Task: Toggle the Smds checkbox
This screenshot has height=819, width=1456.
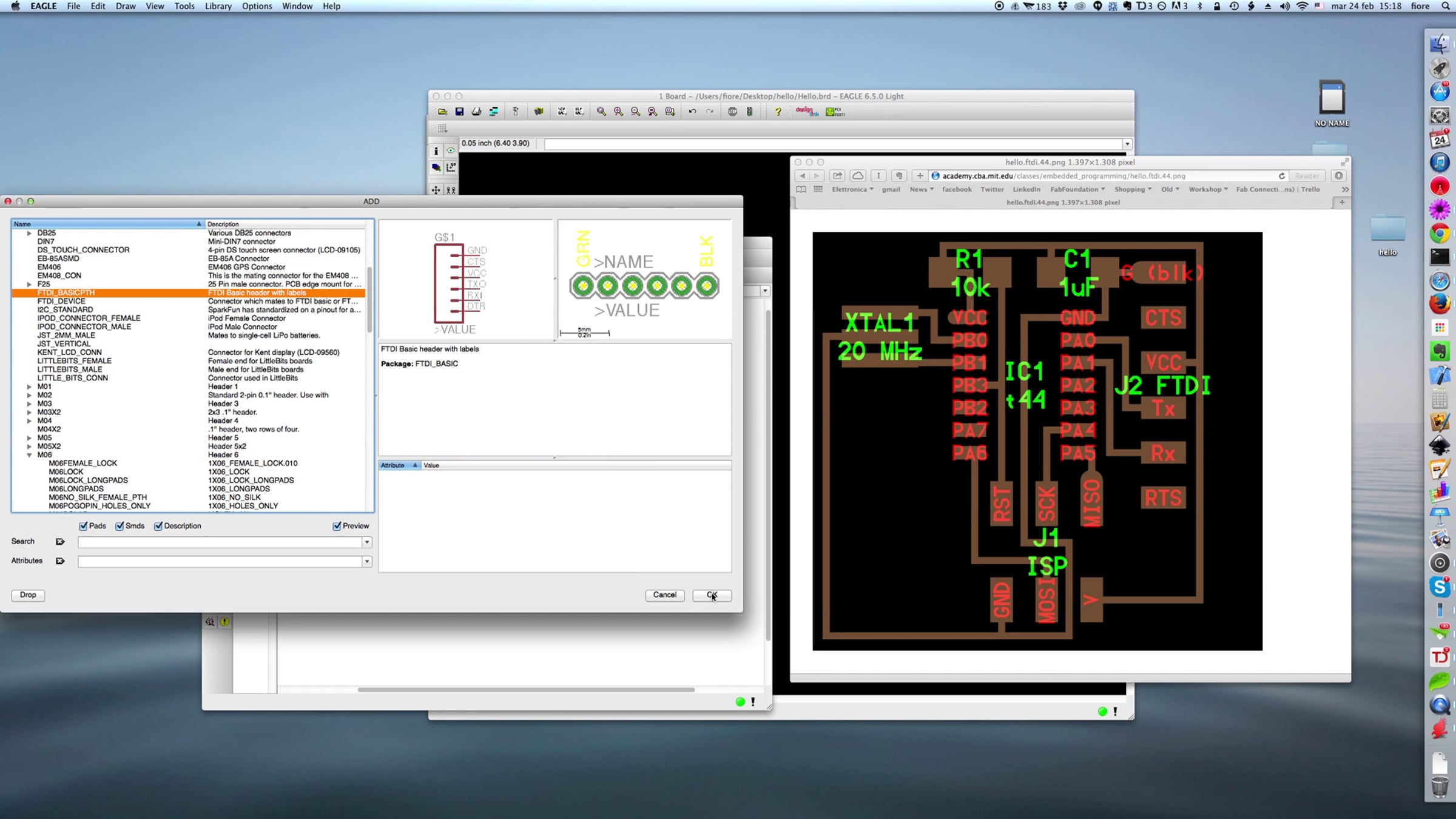Action: pos(120,526)
